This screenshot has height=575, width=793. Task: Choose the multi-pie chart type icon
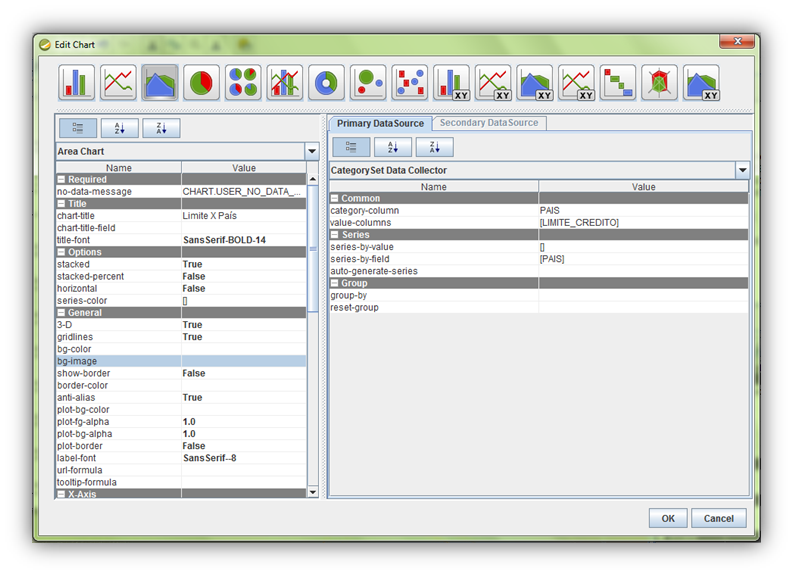(x=243, y=83)
